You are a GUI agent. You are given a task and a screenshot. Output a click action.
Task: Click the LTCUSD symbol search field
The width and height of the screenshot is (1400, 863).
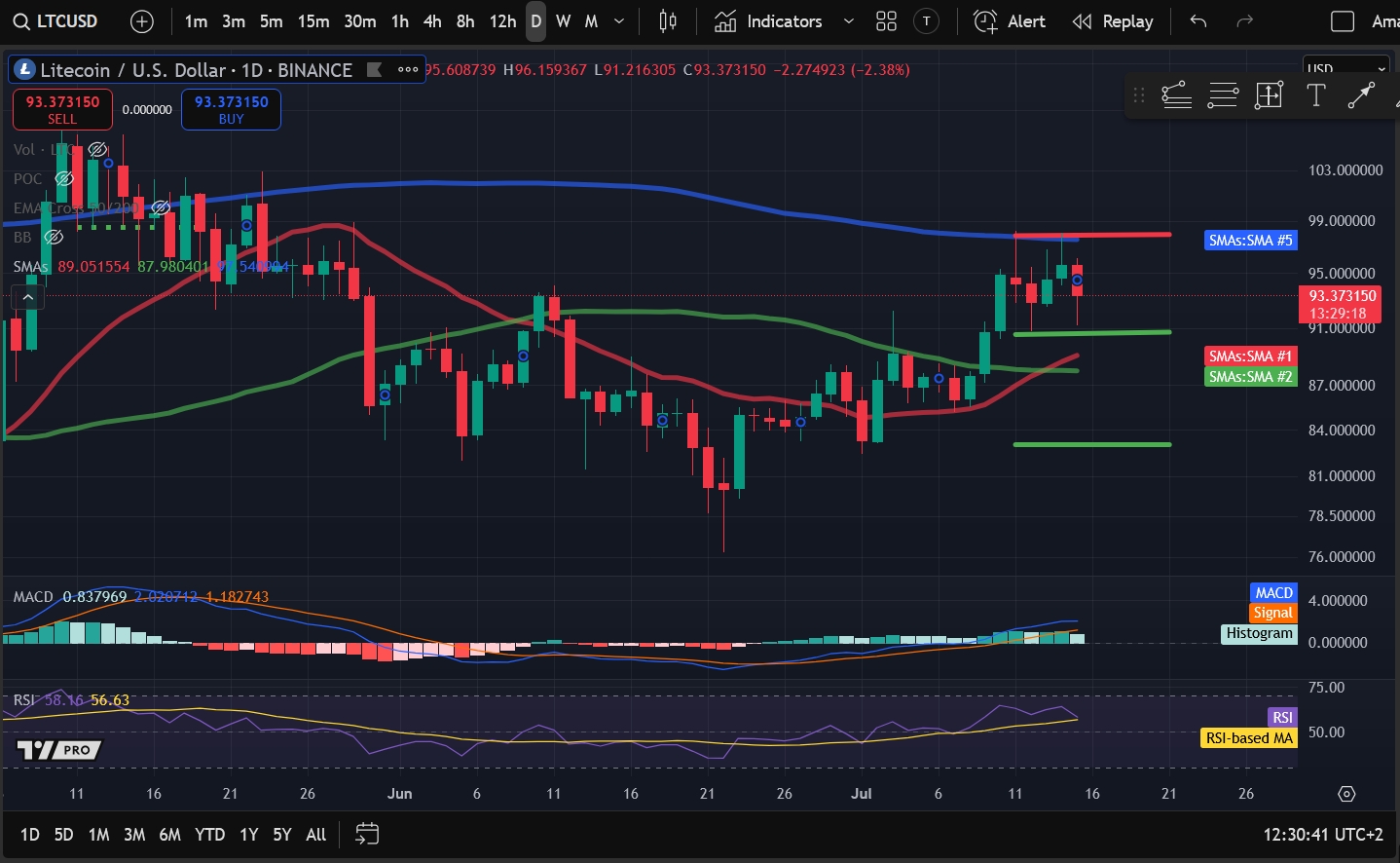coord(56,21)
